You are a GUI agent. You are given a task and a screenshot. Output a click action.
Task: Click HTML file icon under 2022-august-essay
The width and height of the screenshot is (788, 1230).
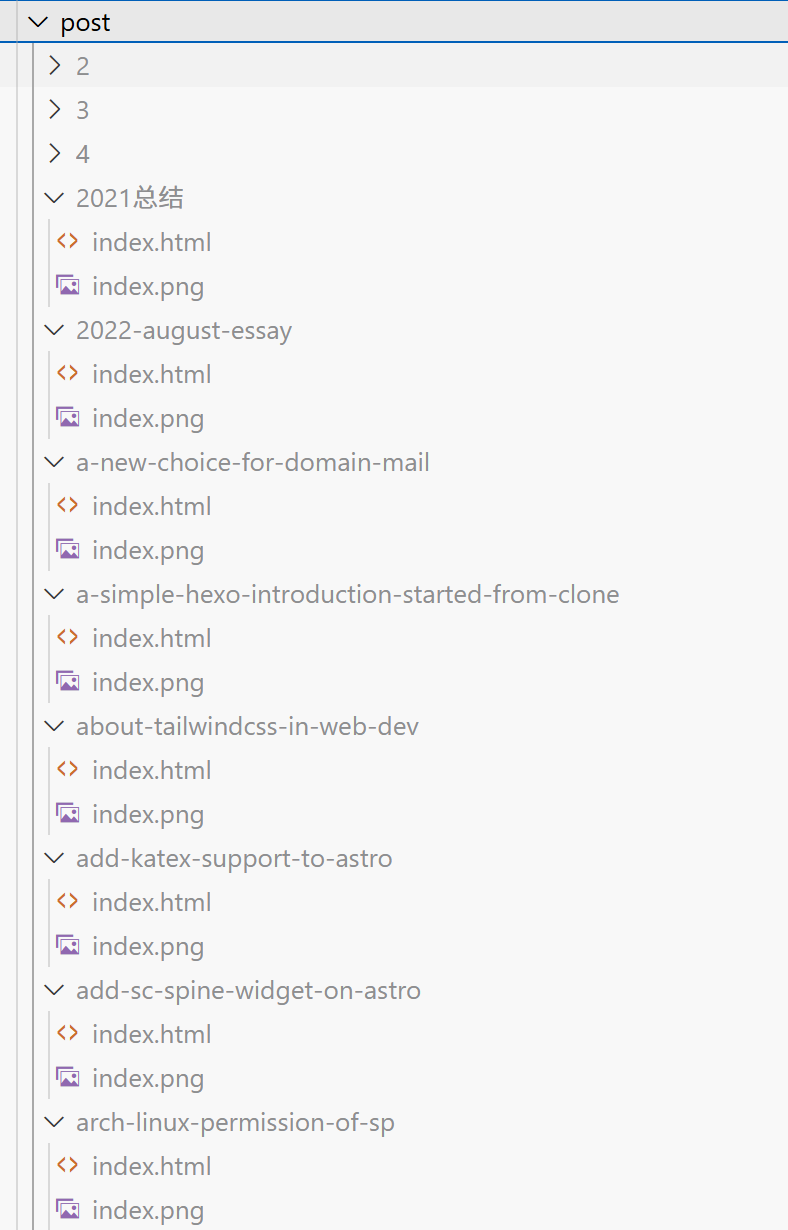click(x=67, y=374)
